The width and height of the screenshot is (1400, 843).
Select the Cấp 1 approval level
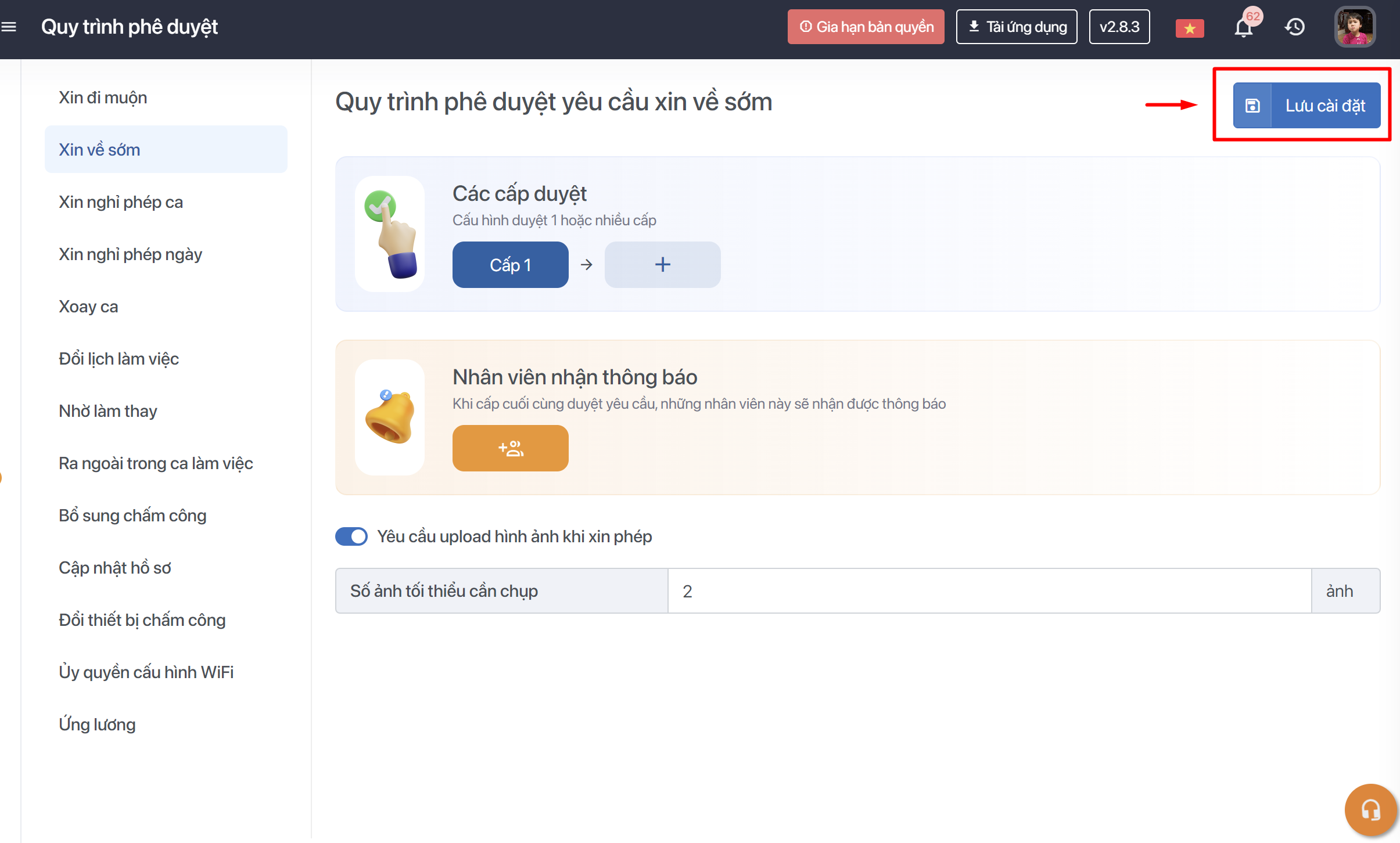click(x=510, y=265)
